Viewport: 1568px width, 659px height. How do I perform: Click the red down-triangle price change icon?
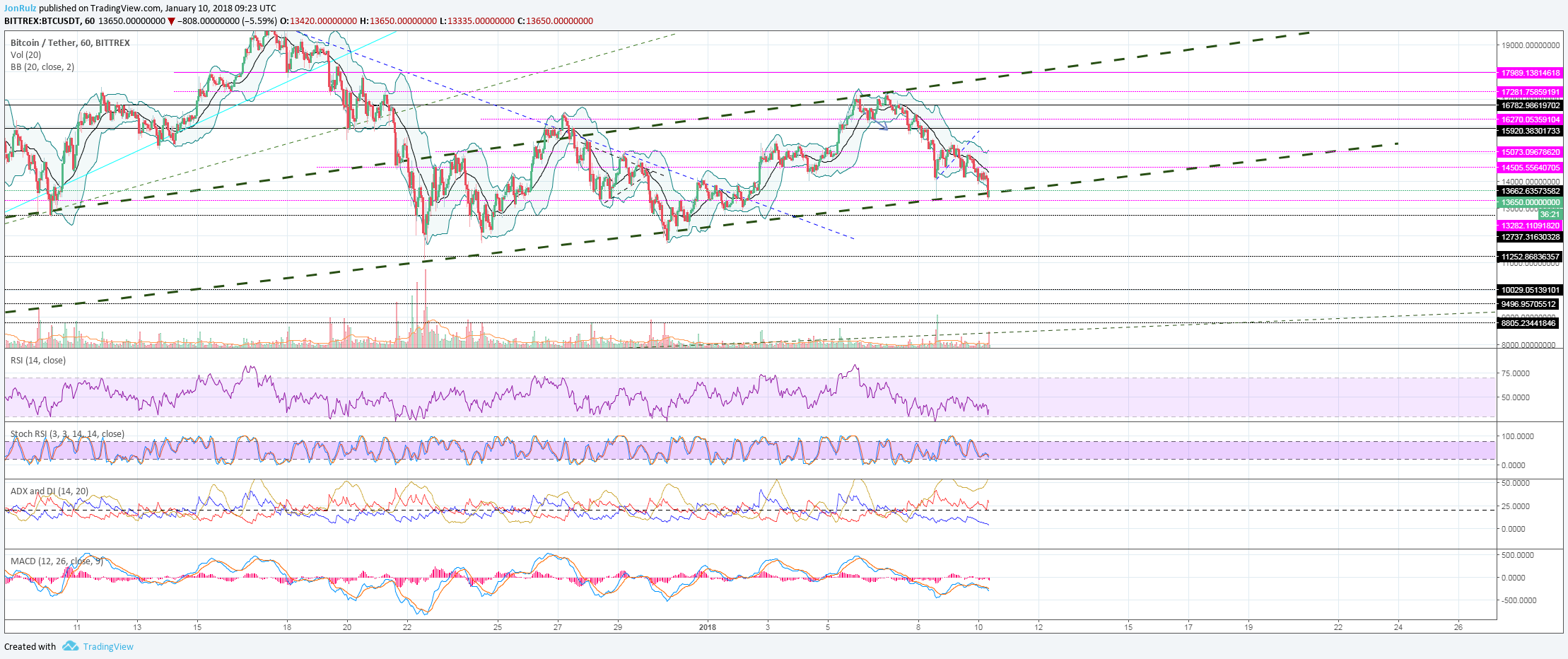(x=171, y=21)
